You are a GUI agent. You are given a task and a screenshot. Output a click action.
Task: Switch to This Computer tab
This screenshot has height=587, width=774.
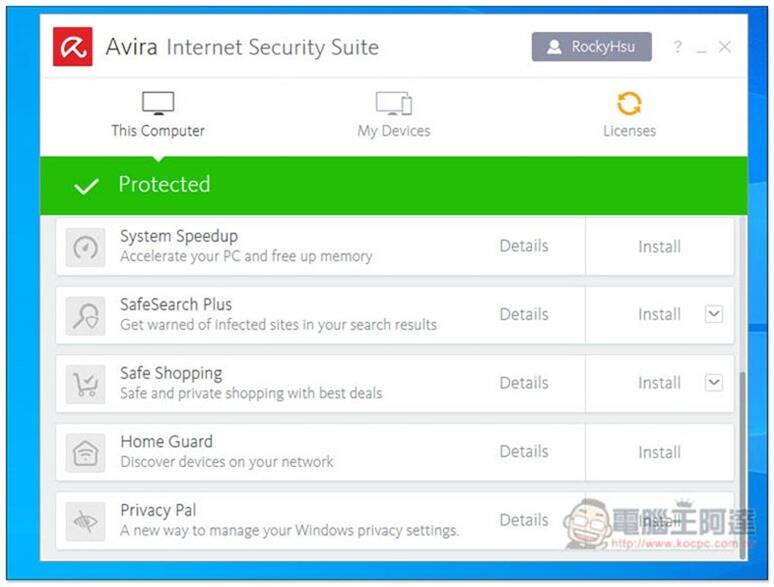[158, 115]
